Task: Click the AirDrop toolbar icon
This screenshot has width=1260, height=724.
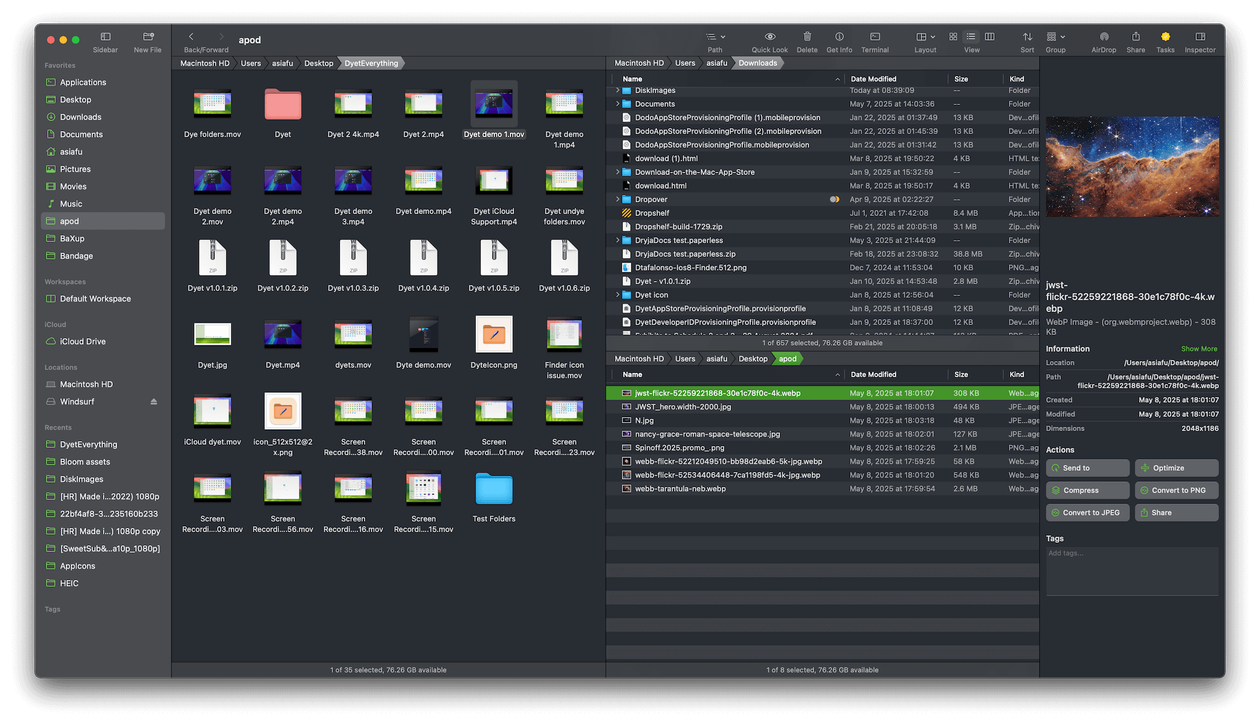Action: pyautogui.click(x=1104, y=37)
